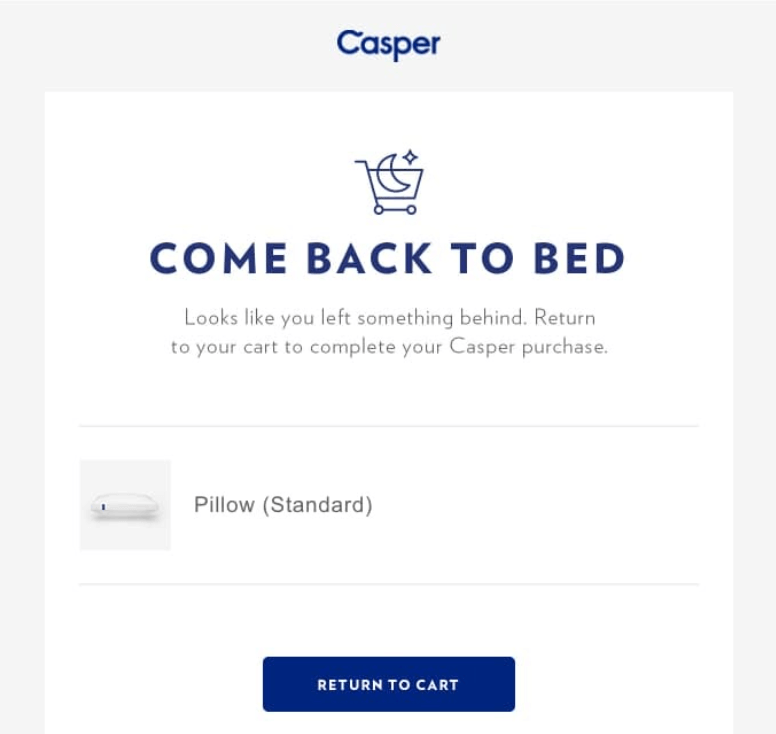
Task: Click the word COME in the headline
Action: pyautogui.click(x=218, y=258)
